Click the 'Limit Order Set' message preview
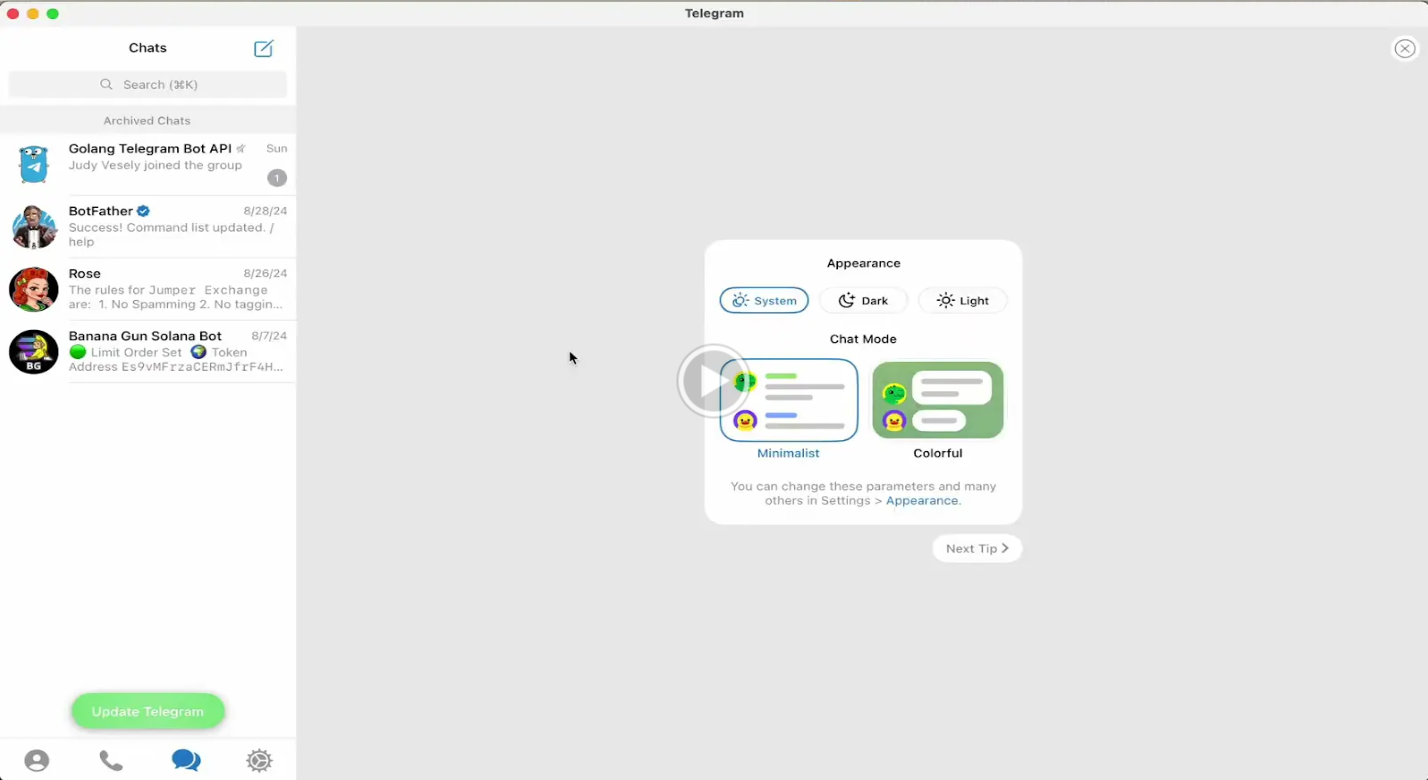 point(176,359)
